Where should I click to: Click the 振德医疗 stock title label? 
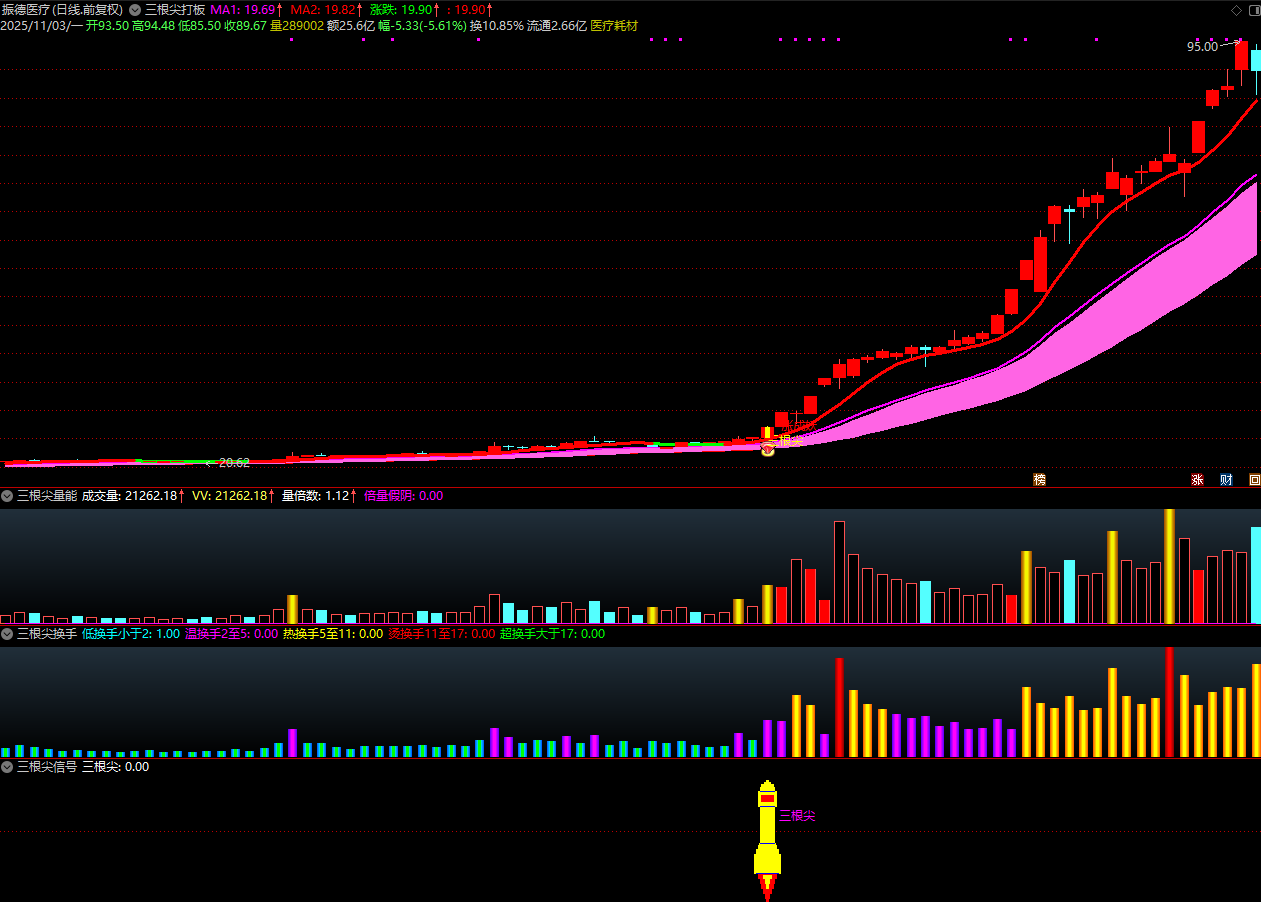(28, 10)
